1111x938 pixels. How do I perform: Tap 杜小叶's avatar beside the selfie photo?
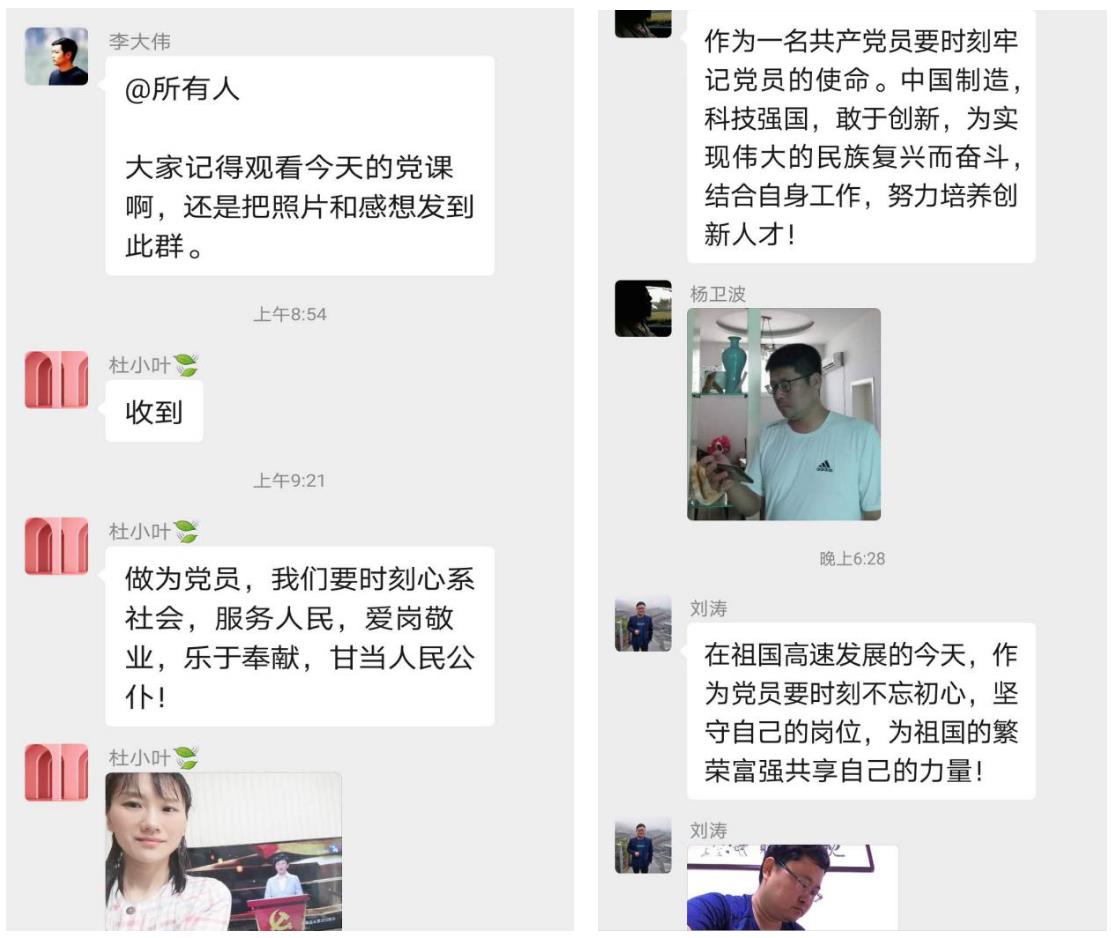pos(57,772)
